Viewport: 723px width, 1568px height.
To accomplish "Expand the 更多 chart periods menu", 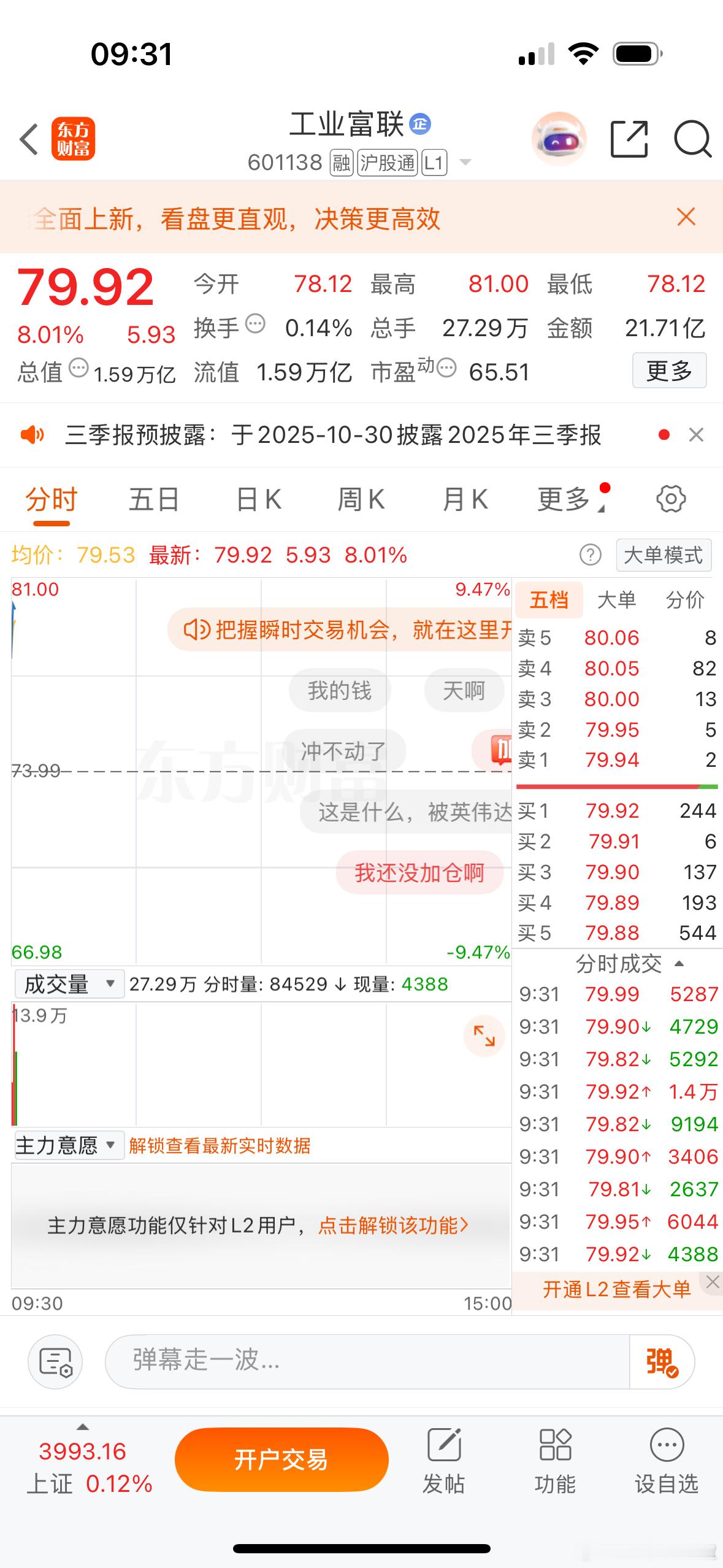I will 570,499.
